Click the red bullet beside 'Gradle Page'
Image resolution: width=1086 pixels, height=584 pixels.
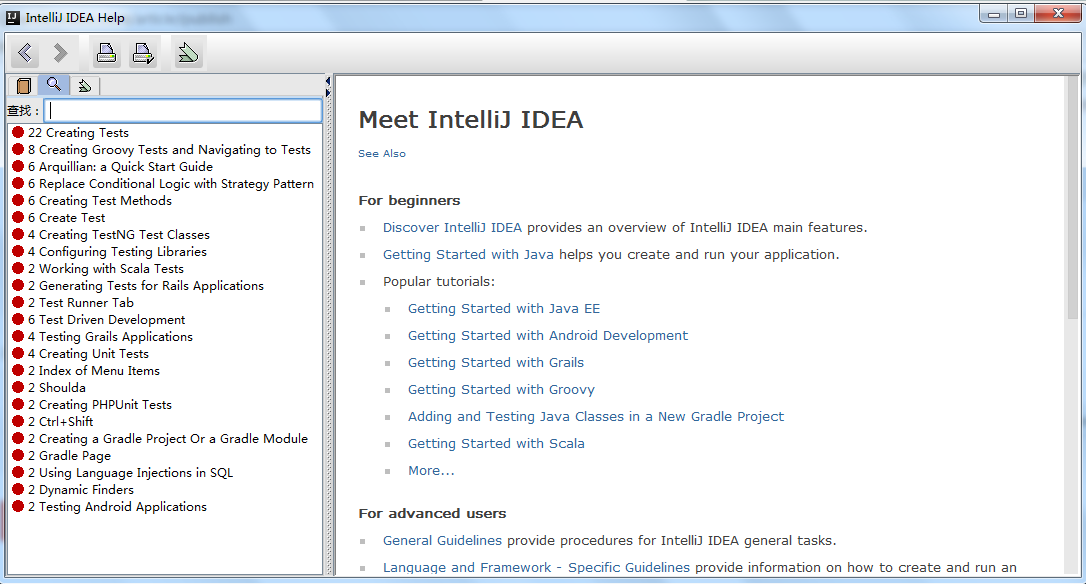pyautogui.click(x=18, y=456)
